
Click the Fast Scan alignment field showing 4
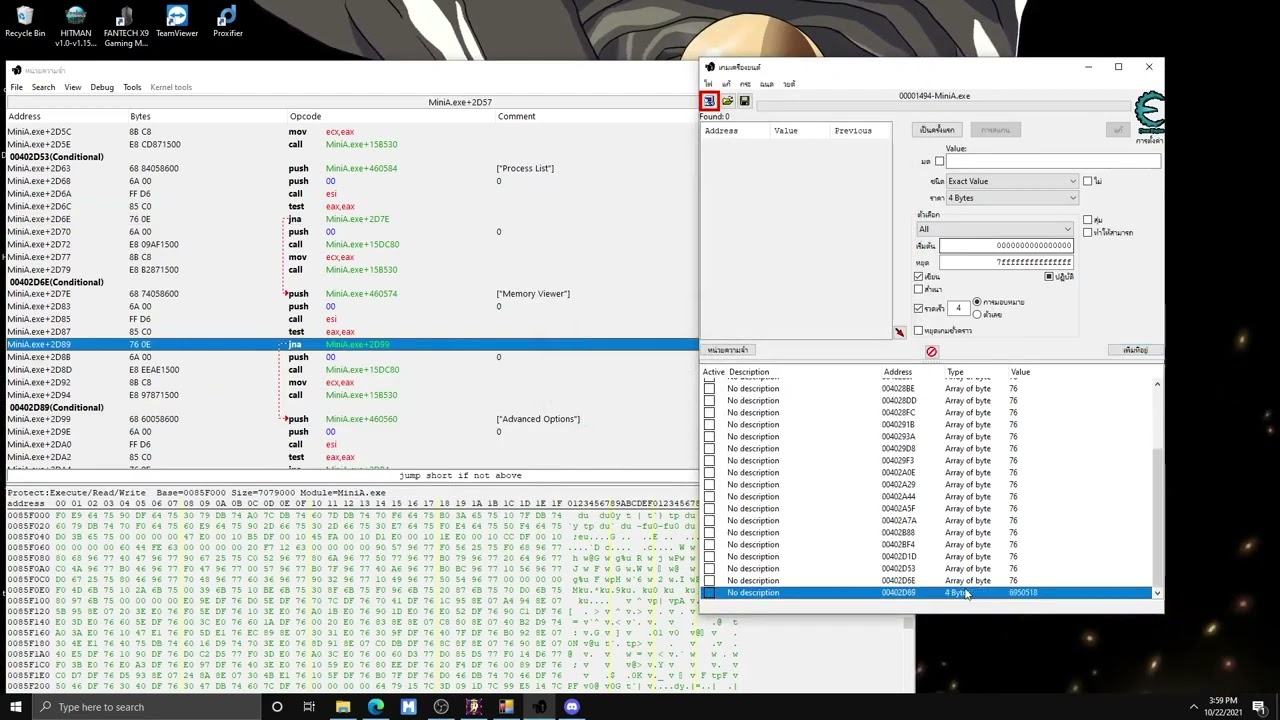tap(958, 308)
